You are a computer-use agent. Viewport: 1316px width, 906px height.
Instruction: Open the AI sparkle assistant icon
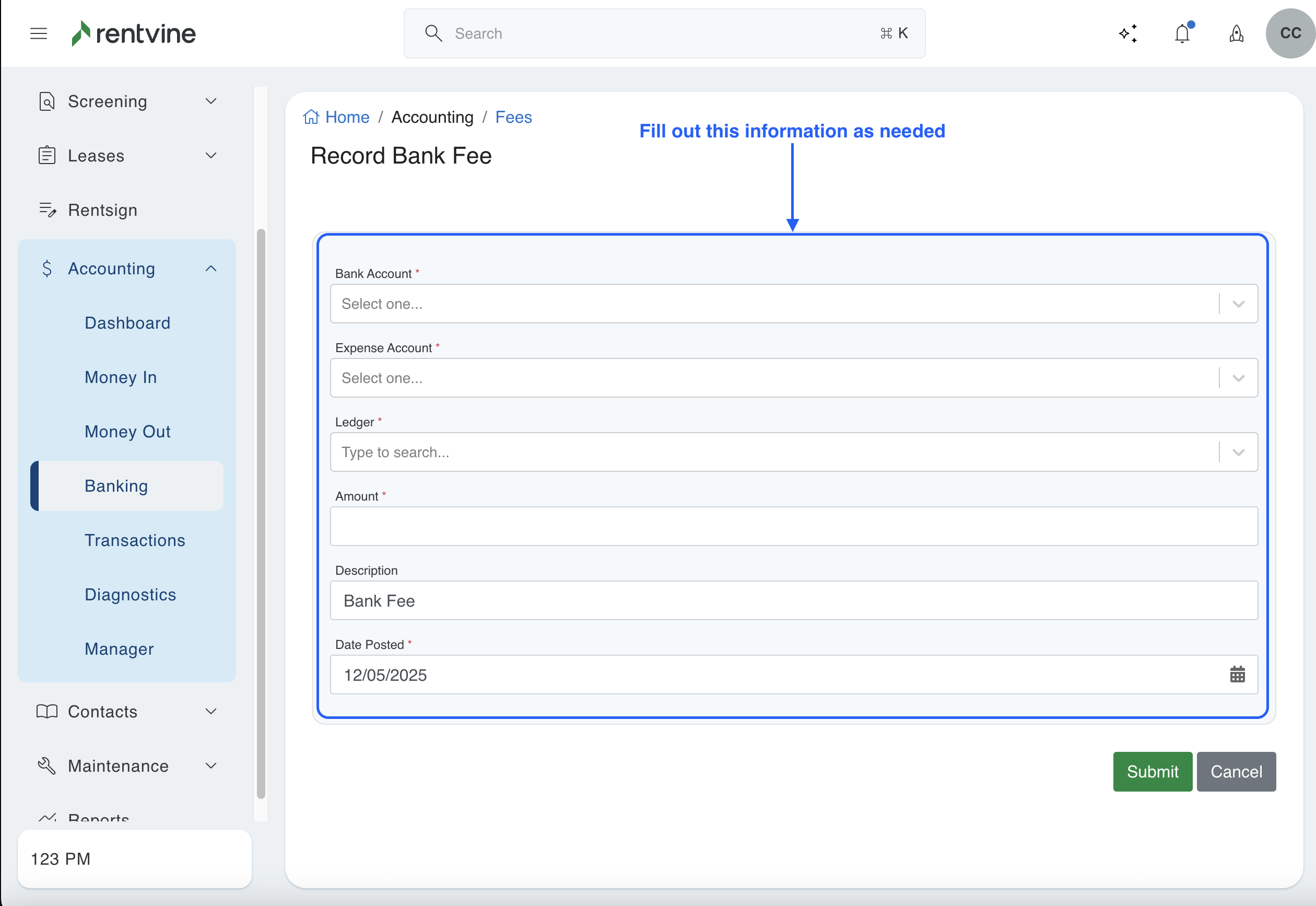click(x=1127, y=33)
